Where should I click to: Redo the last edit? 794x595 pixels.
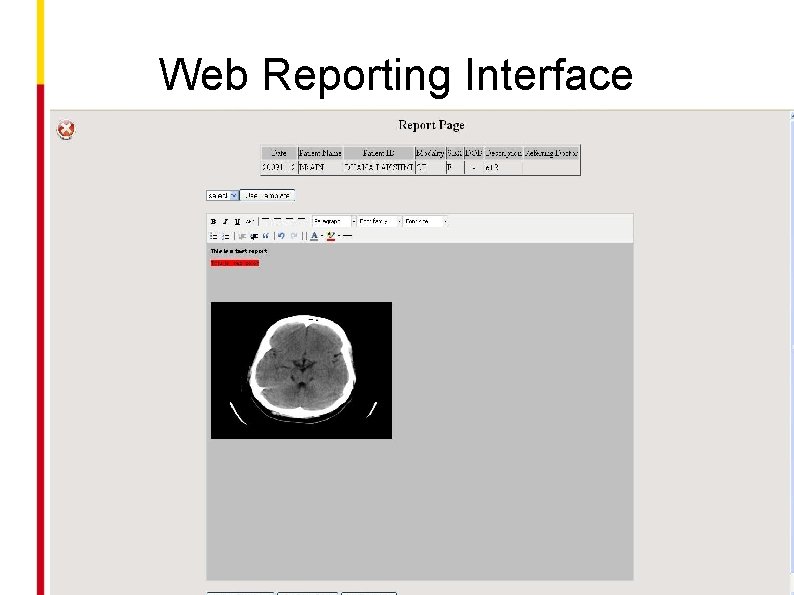coord(294,235)
